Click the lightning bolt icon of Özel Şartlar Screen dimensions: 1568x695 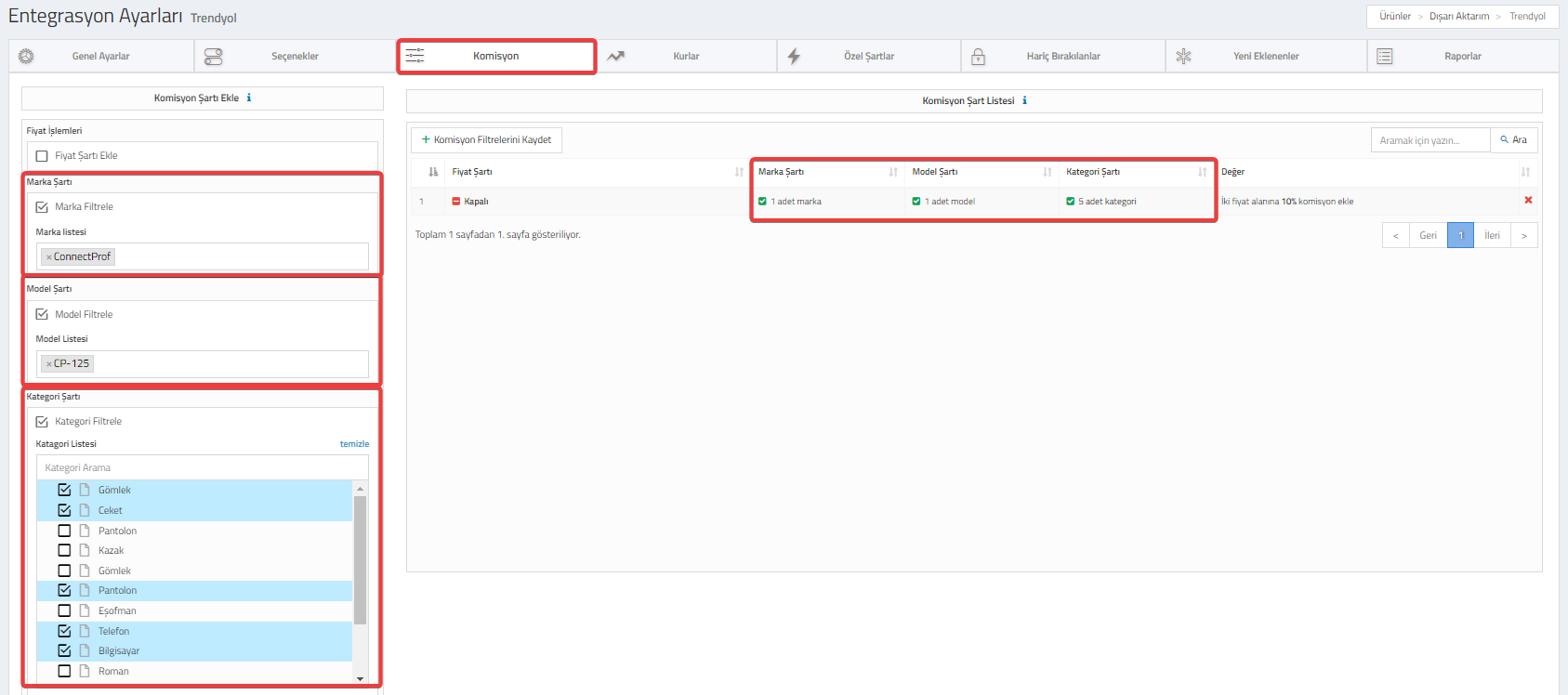[x=794, y=57]
